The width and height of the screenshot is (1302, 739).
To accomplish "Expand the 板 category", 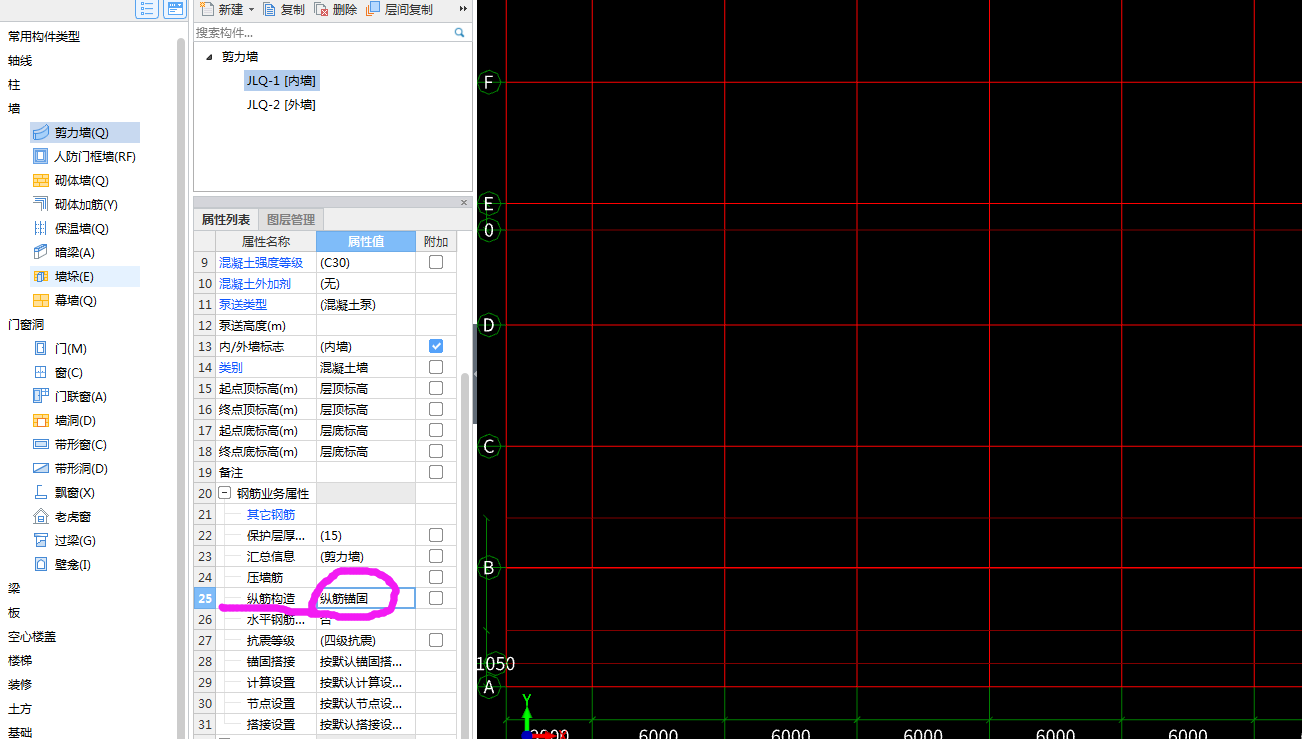I will tap(14, 612).
